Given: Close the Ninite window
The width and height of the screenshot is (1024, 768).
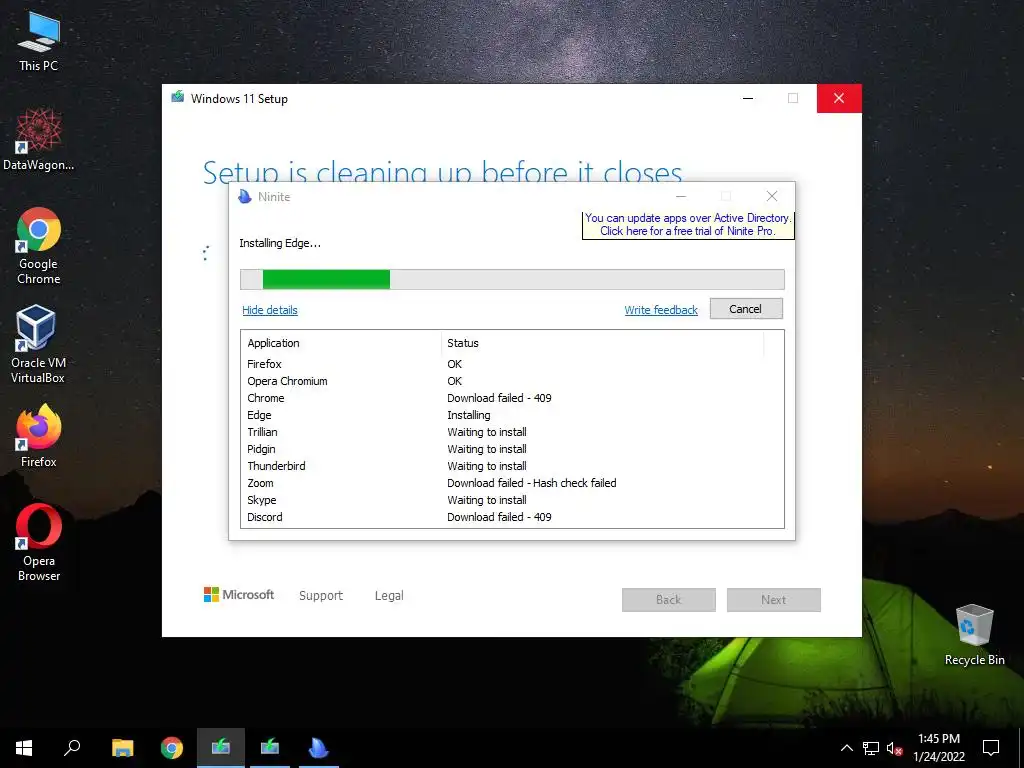Looking at the screenshot, I should [x=772, y=196].
